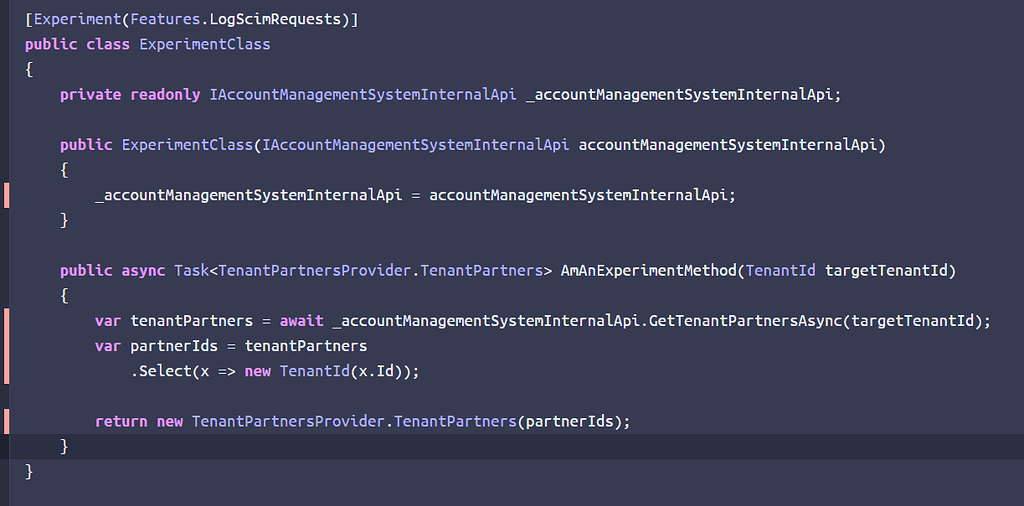The image size is (1024, 506).
Task: Click the change marker beside the tenantPartners declaration
Action: (x=7, y=321)
